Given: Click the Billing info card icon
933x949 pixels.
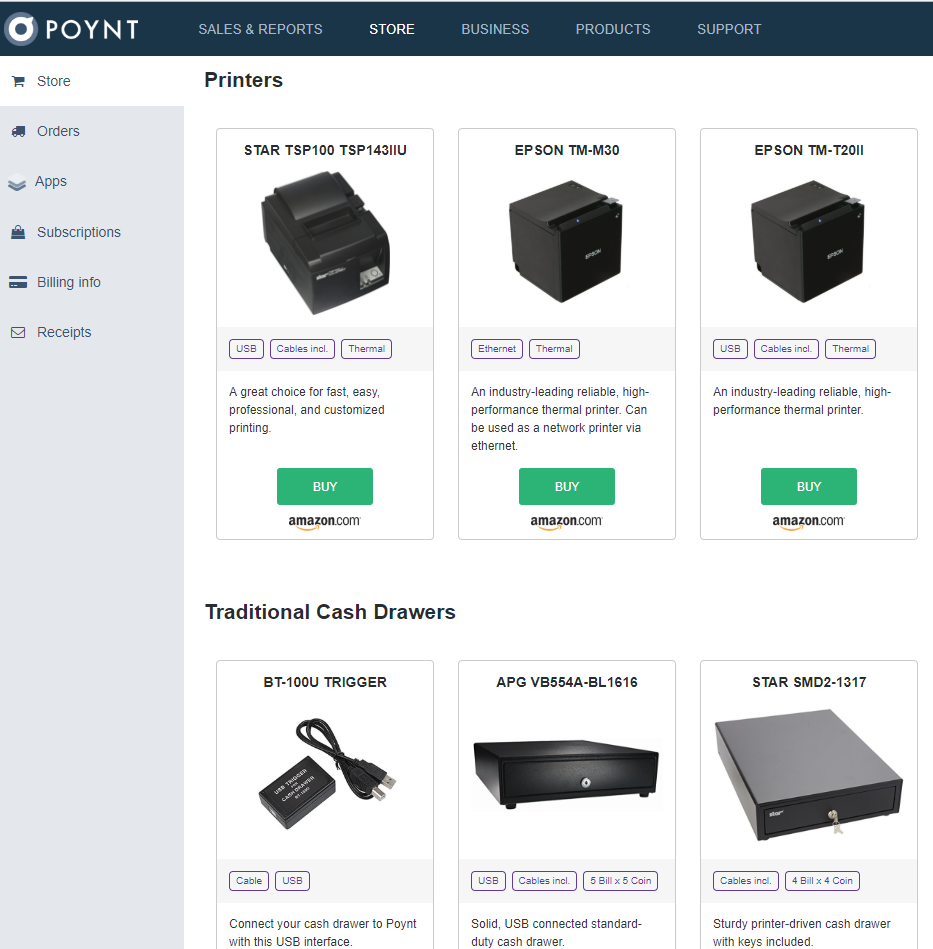Looking at the screenshot, I should (x=18, y=282).
